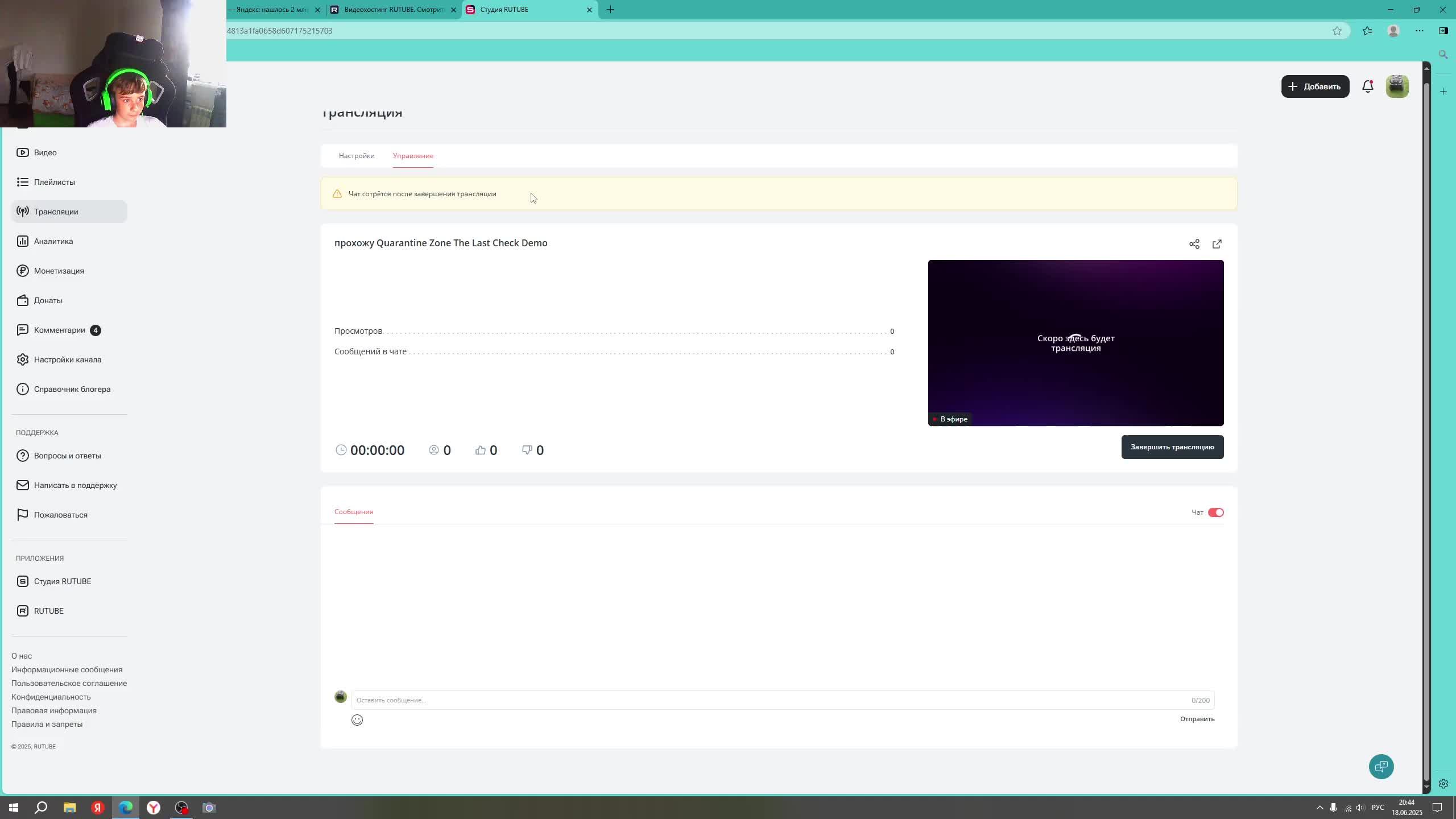Open browser profile icon
Image resolution: width=1456 pixels, height=819 pixels.
coord(1393,31)
